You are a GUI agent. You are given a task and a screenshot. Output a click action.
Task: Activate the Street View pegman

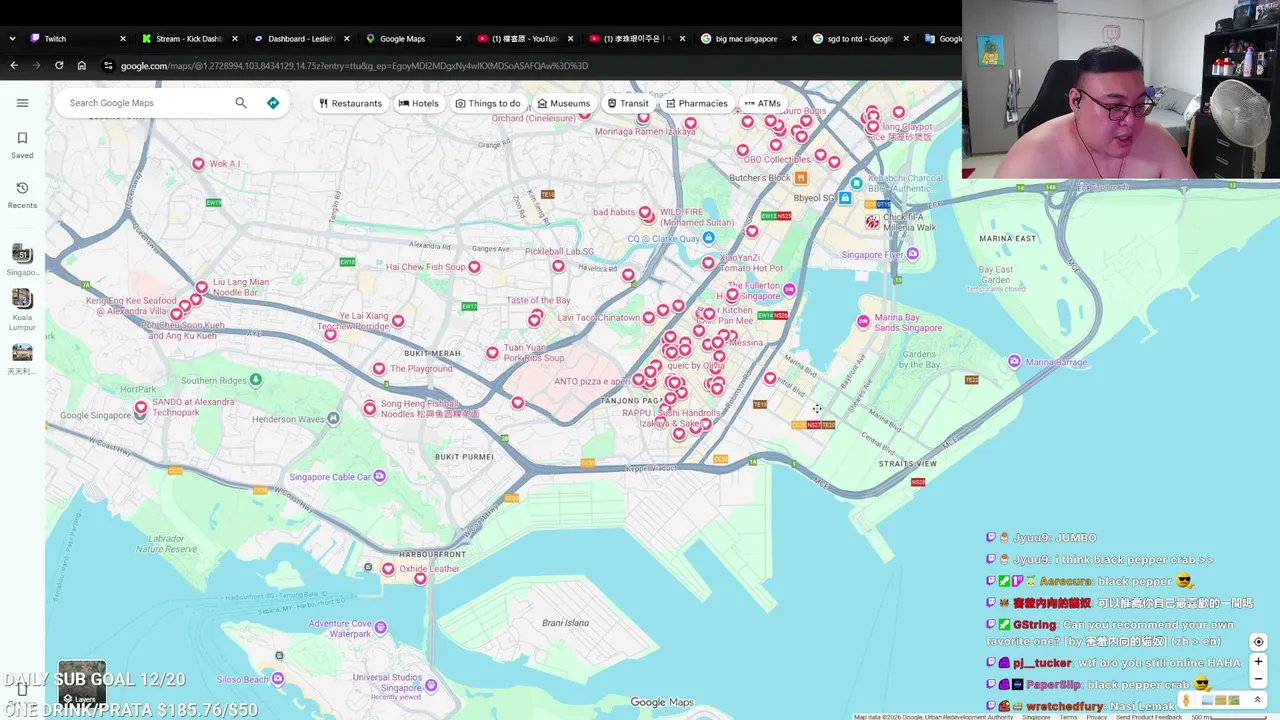[x=1188, y=700]
